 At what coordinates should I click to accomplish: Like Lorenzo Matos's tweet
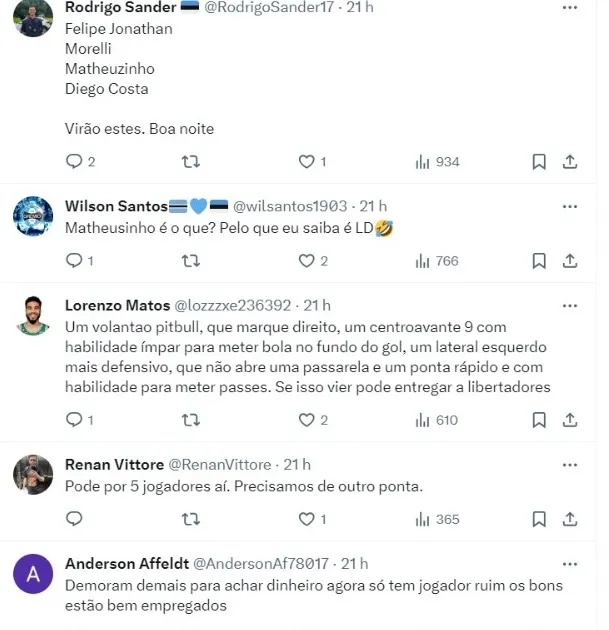click(x=307, y=420)
